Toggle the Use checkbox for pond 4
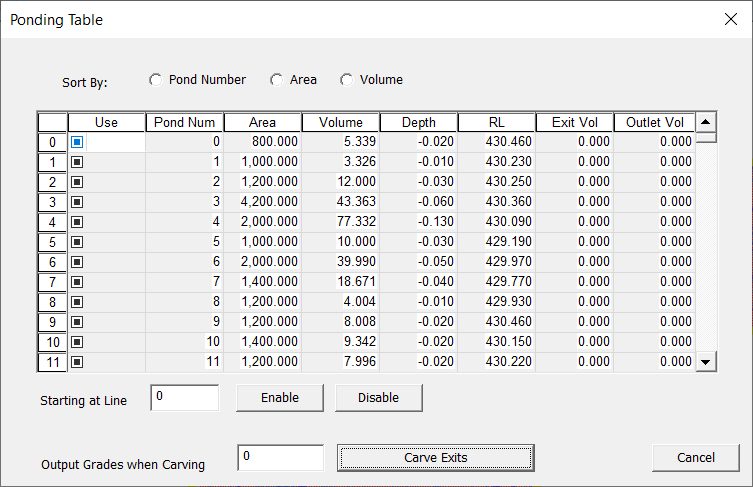 pos(77,222)
